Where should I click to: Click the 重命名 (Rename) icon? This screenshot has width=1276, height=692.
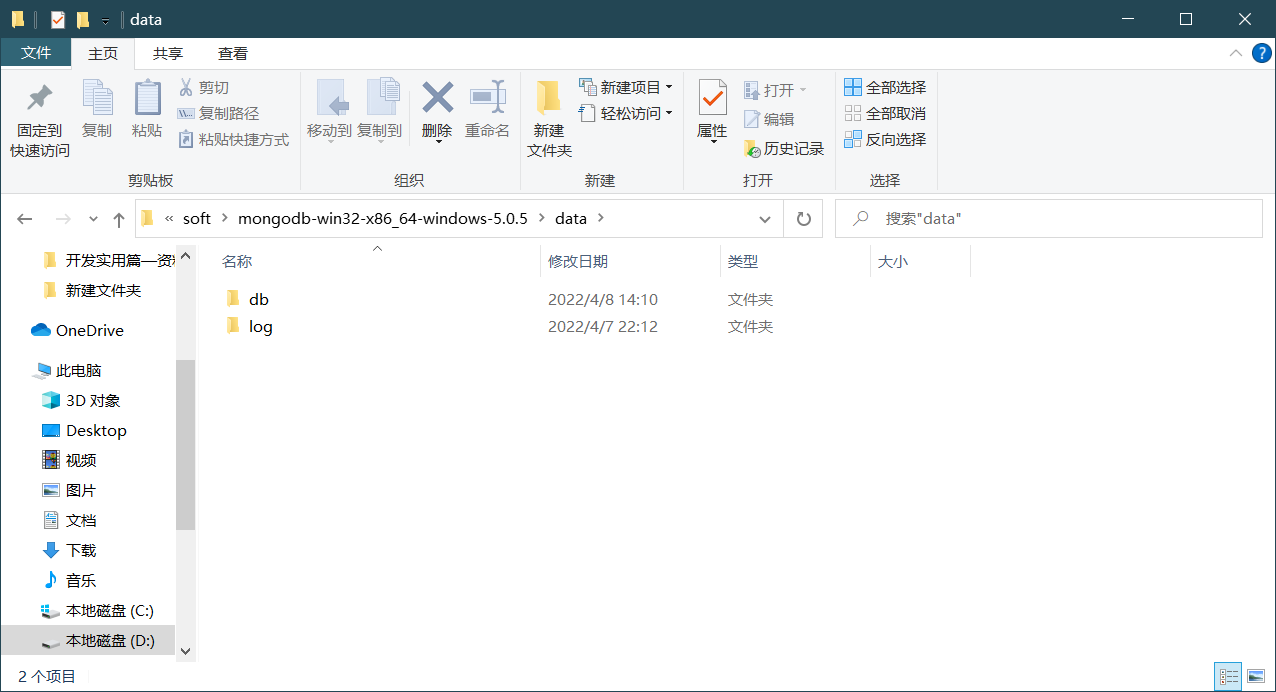pos(487,114)
